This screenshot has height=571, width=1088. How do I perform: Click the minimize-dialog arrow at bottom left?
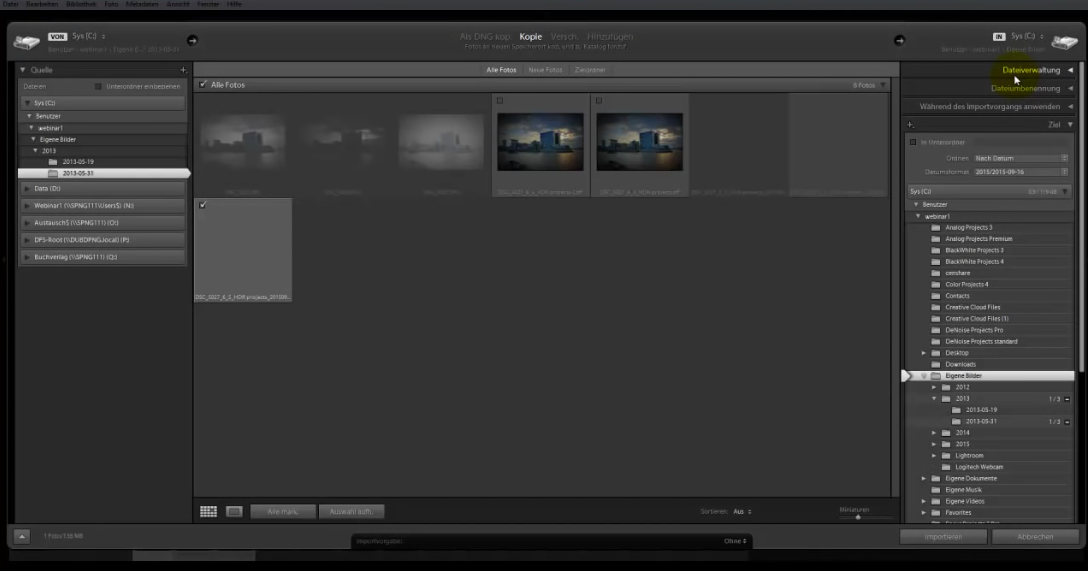[x=22, y=537]
